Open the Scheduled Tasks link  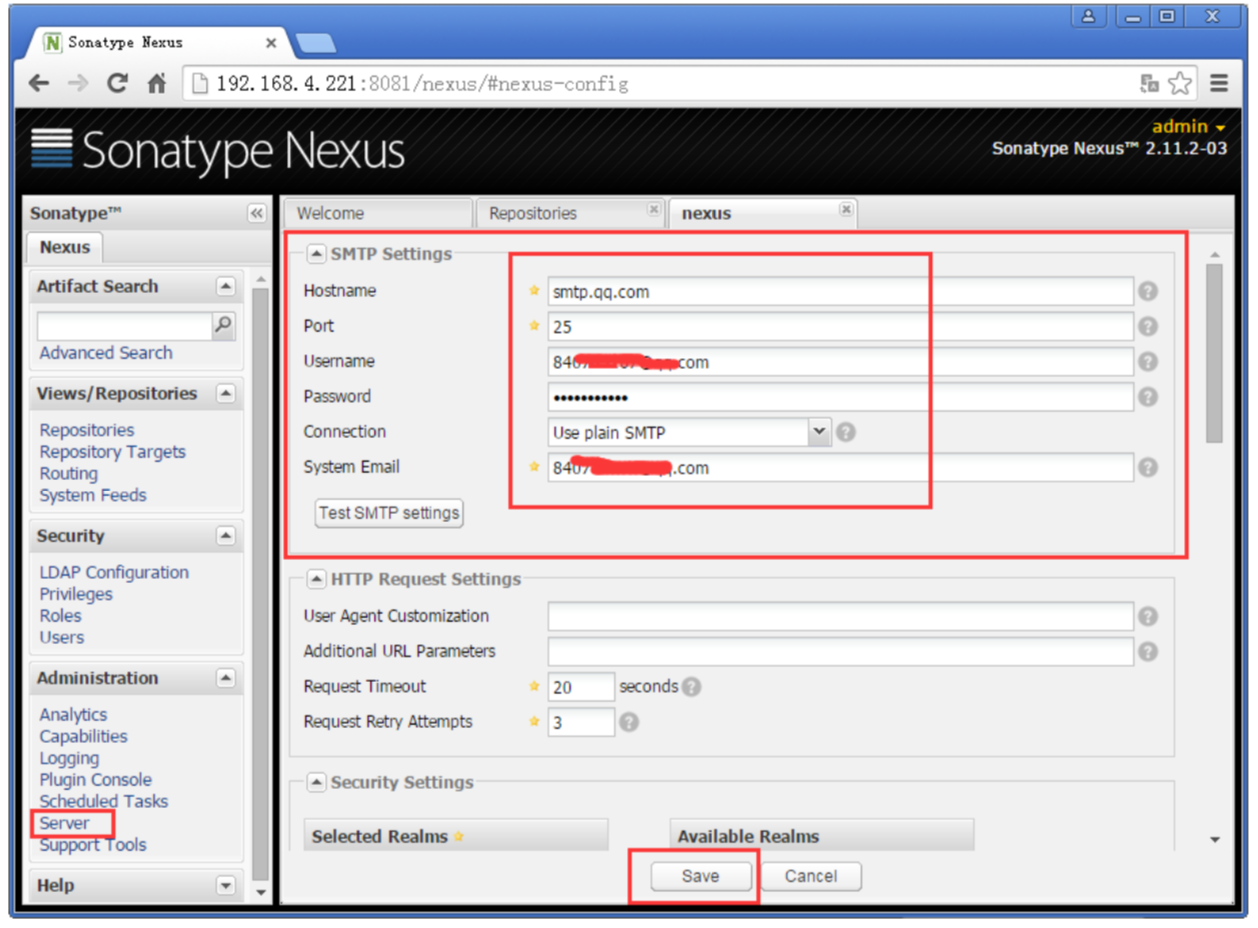(x=104, y=801)
